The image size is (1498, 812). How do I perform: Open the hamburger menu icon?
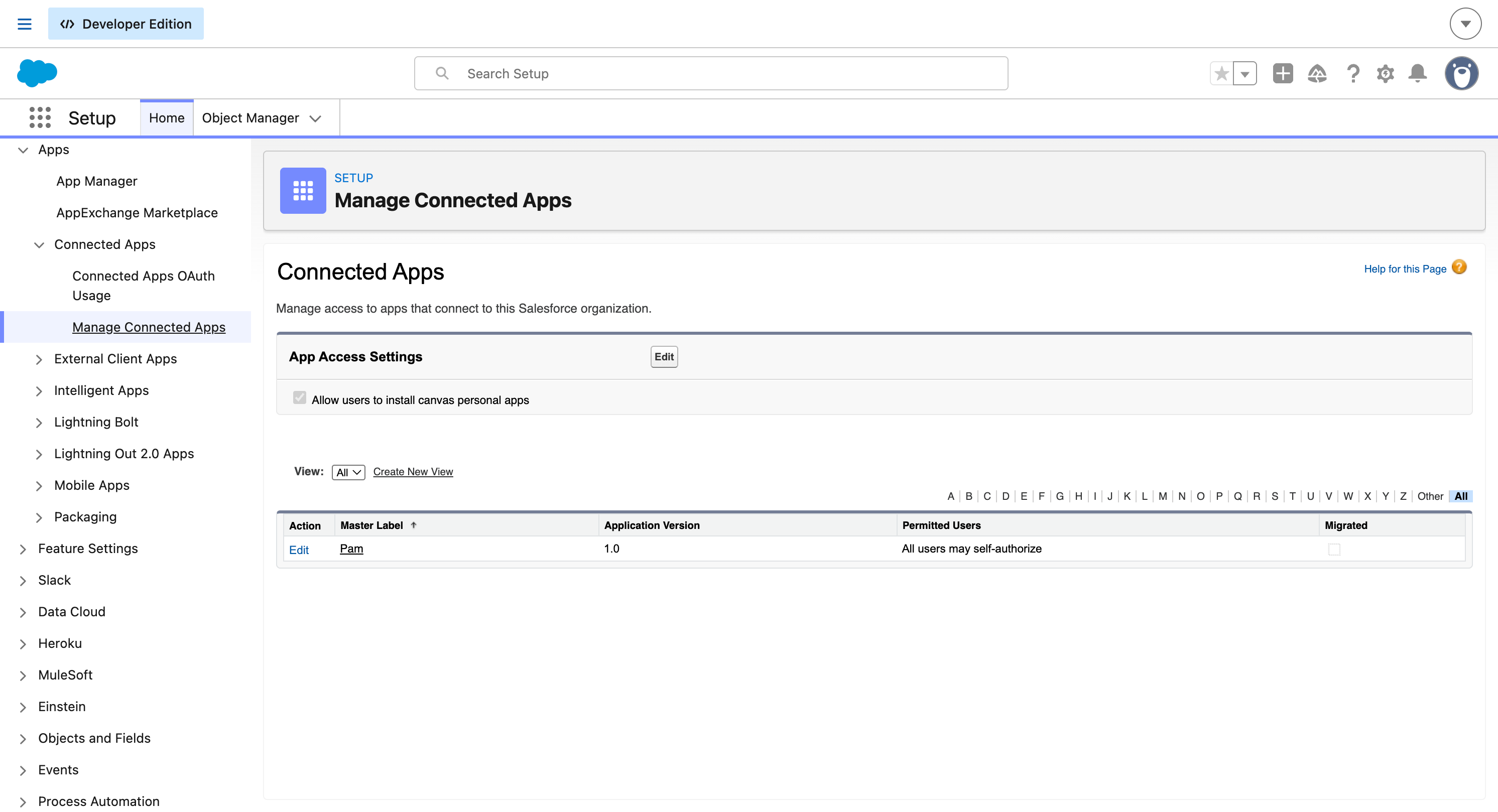25,24
